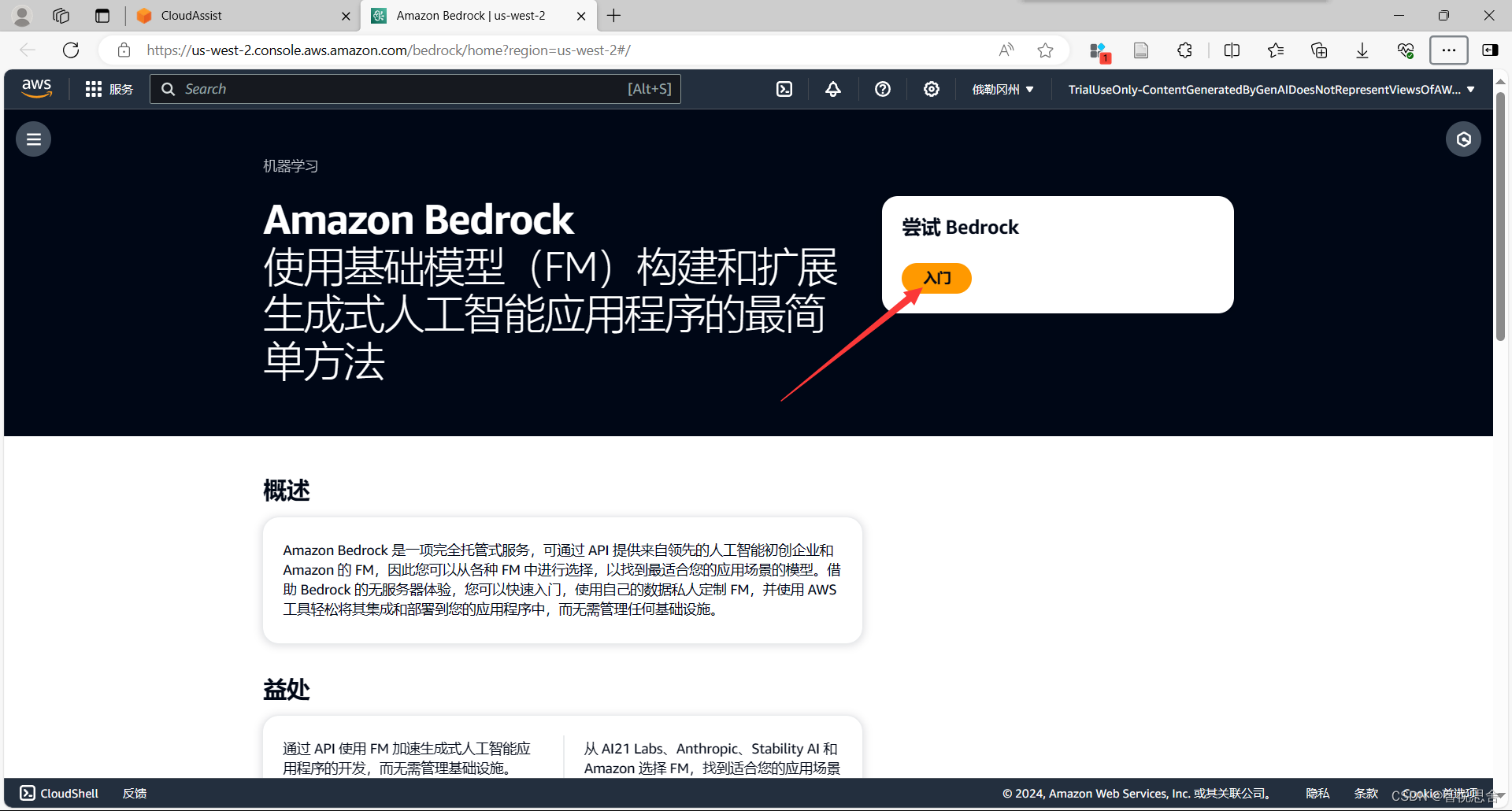The width and height of the screenshot is (1512, 811).
Task: Open the round panel icon at page right
Action: click(1463, 139)
